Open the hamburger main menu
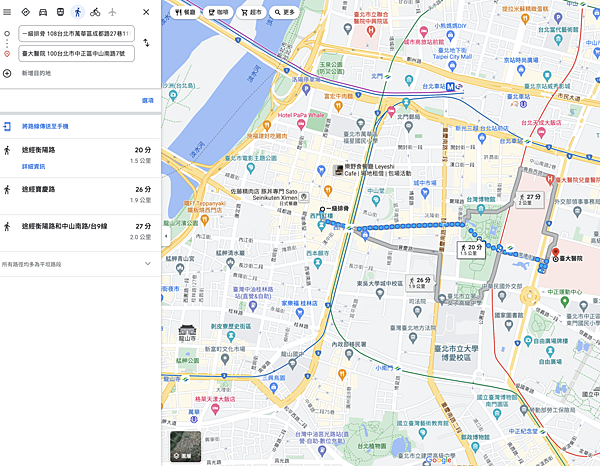The image size is (600, 466). pos(7,12)
